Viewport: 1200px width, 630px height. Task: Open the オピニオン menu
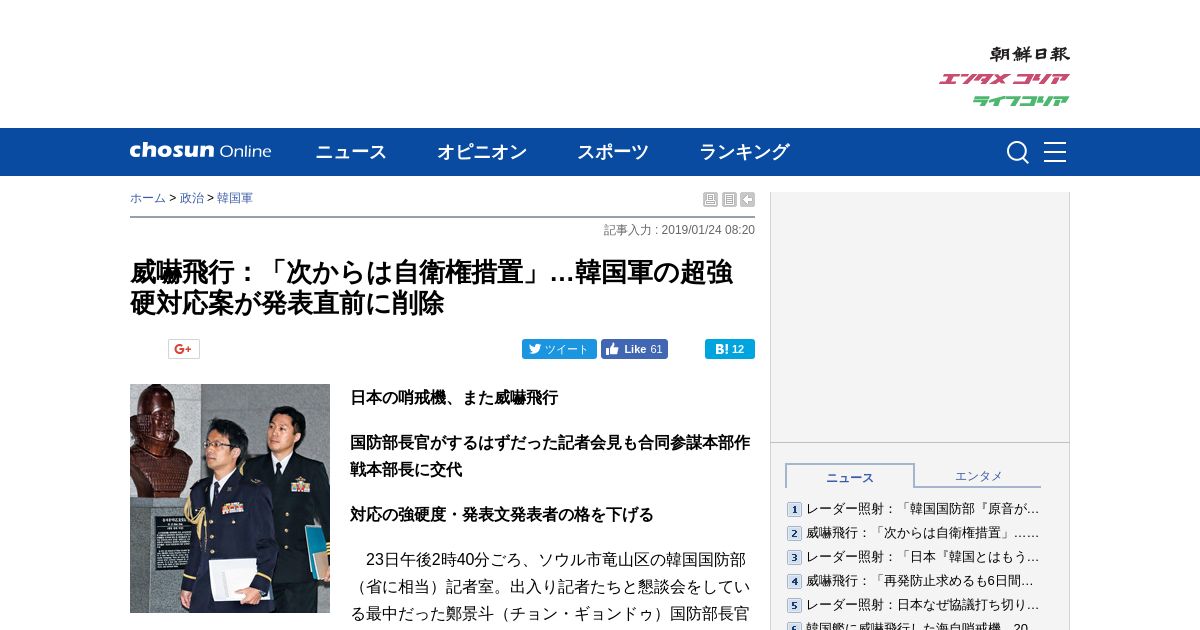482,152
